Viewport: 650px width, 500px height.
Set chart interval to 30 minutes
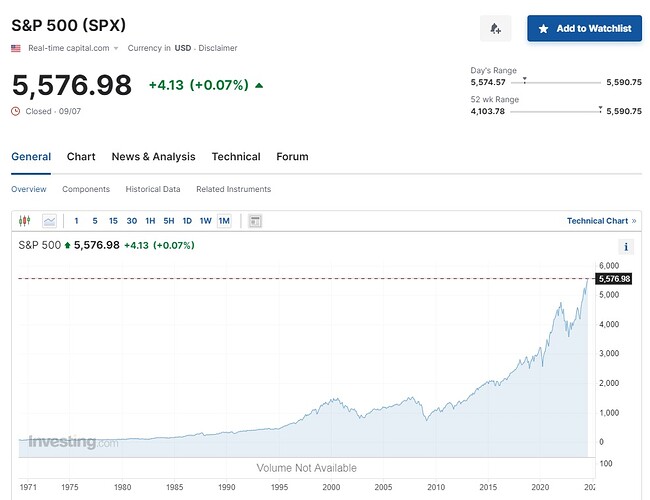tap(132, 221)
